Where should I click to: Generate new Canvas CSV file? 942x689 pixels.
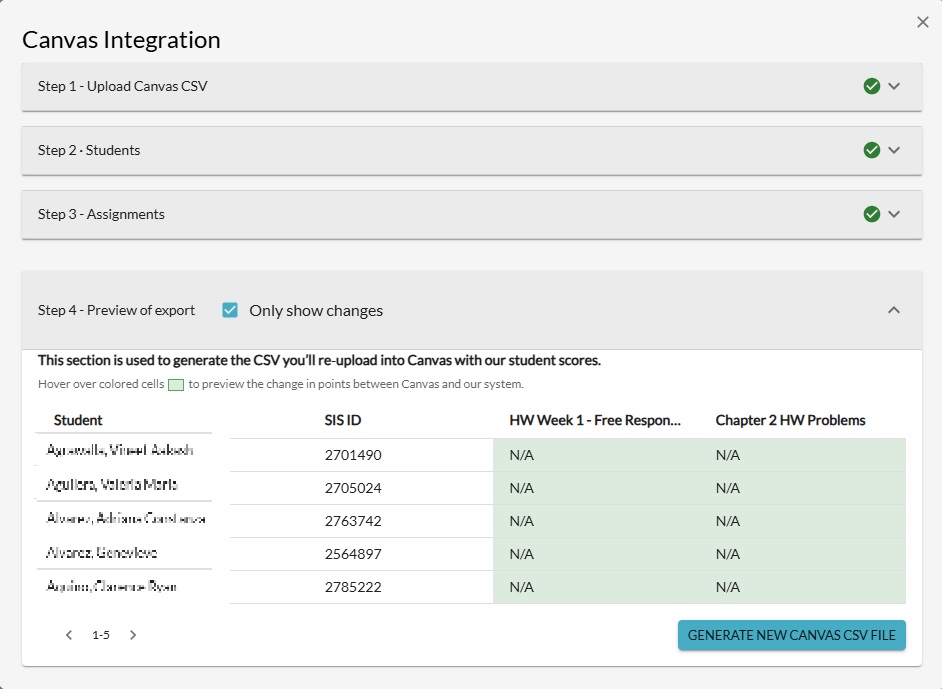(x=792, y=635)
